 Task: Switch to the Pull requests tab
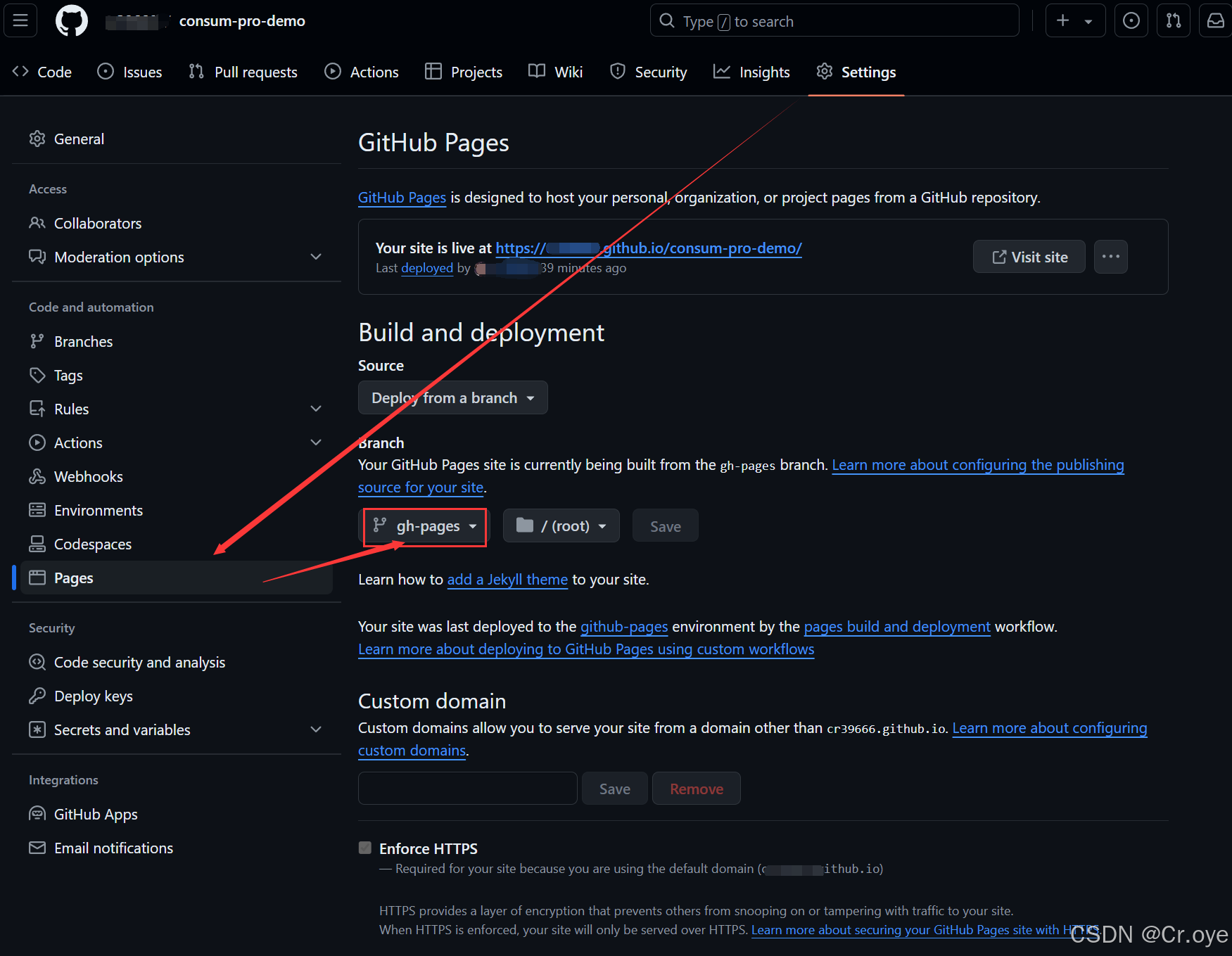[x=243, y=72]
